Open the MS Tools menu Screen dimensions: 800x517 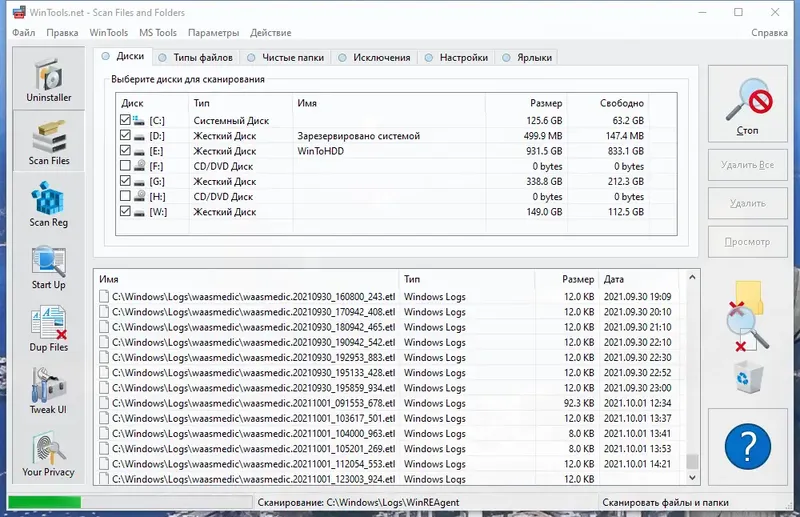pyautogui.click(x=158, y=33)
